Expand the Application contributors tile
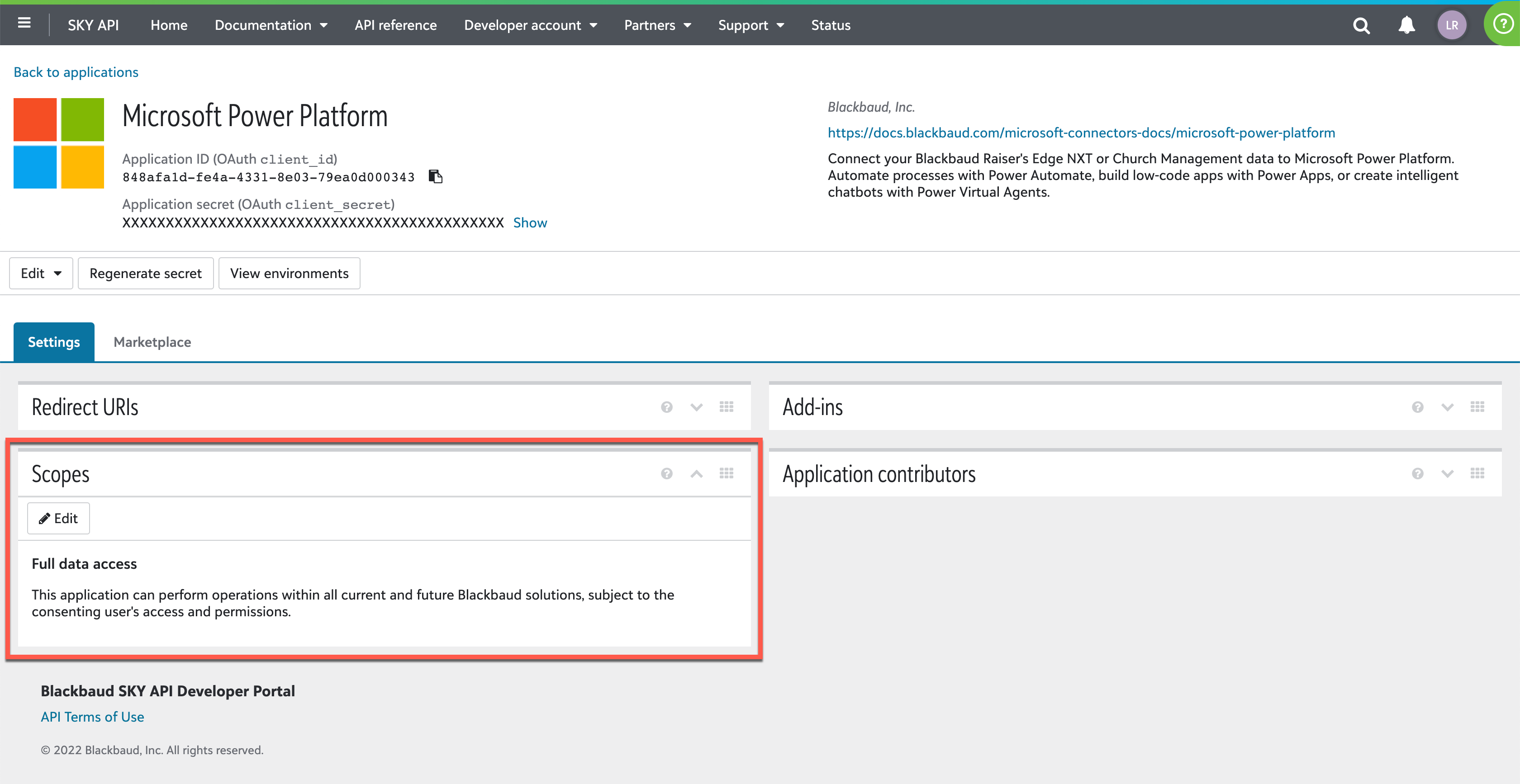Screen dimensions: 1520x784 (x=1447, y=474)
